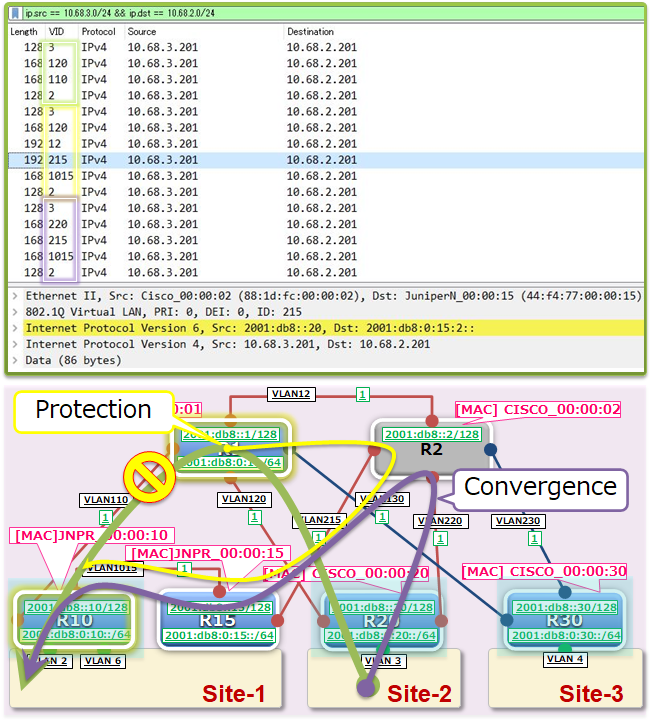The width and height of the screenshot is (650, 722).
Task: Click the 2001:db8::30/128 address on R30
Action: pos(566,607)
